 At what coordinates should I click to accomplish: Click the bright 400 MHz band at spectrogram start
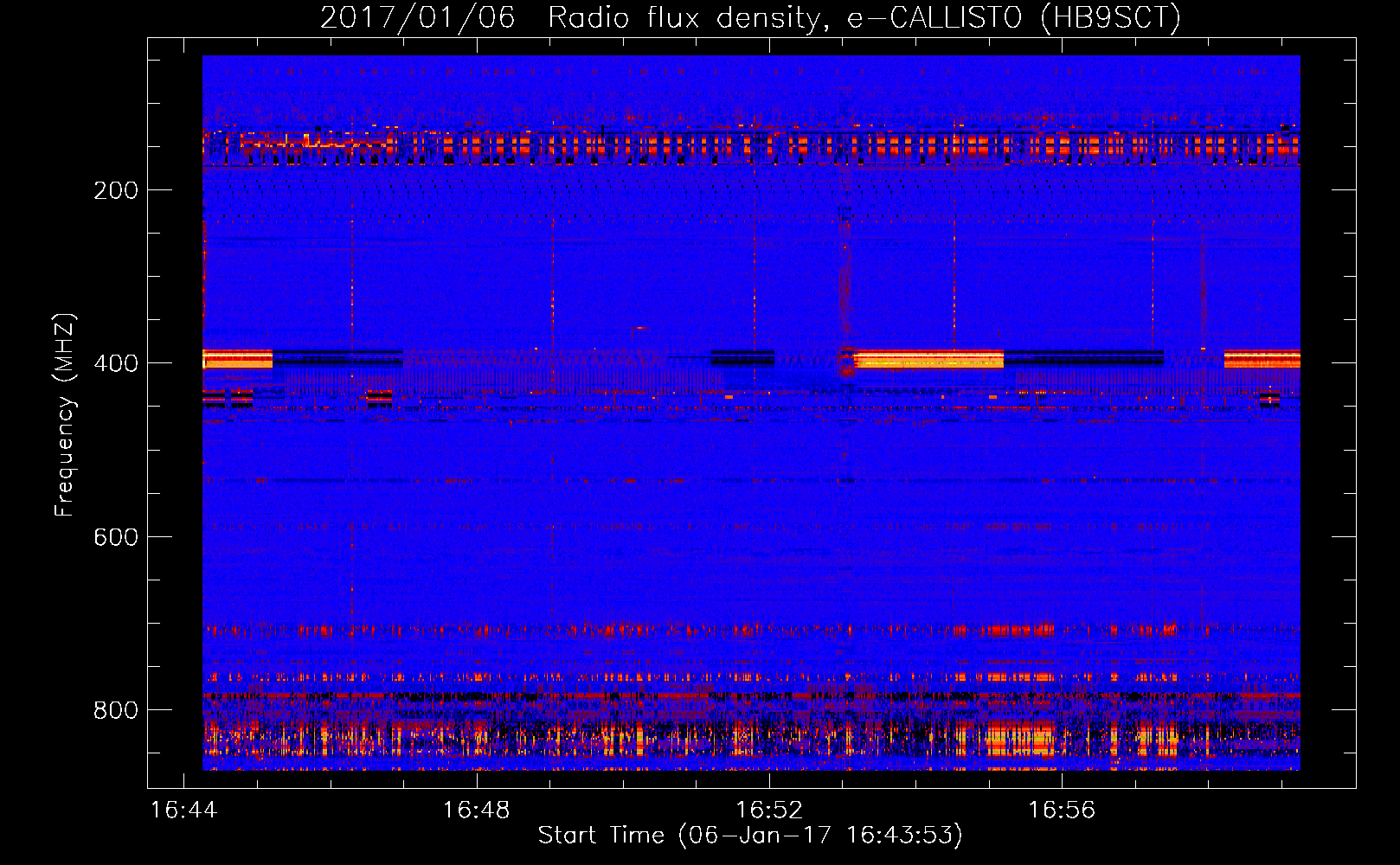pyautogui.click(x=237, y=359)
